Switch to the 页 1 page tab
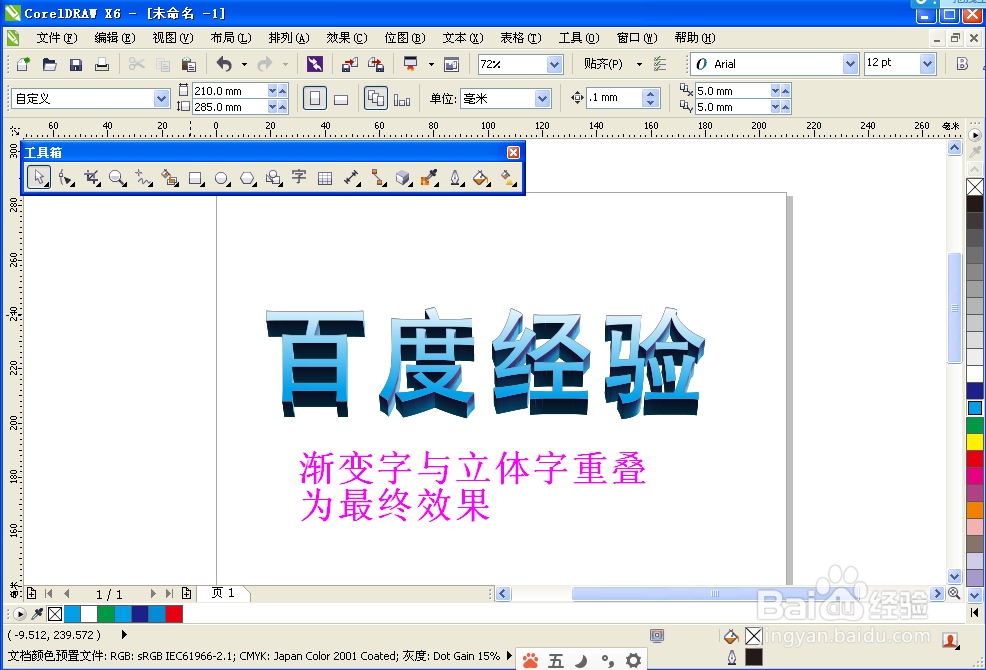The height and width of the screenshot is (670, 986). tap(224, 593)
